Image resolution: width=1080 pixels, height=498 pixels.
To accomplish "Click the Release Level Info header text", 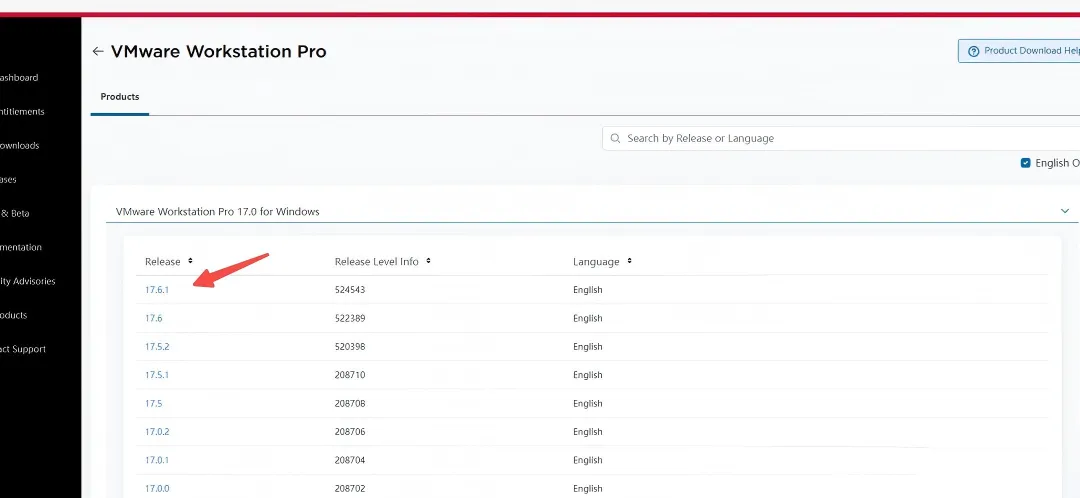I will pos(377,262).
